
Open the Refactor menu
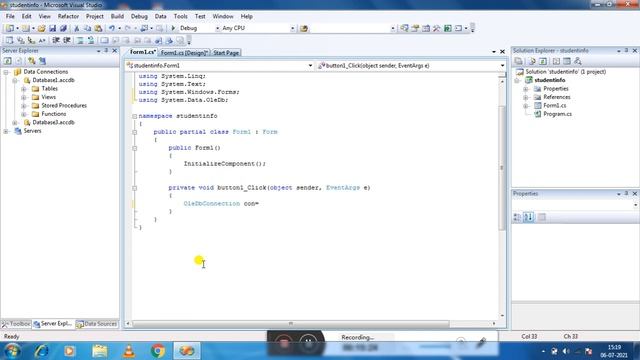tap(68, 16)
